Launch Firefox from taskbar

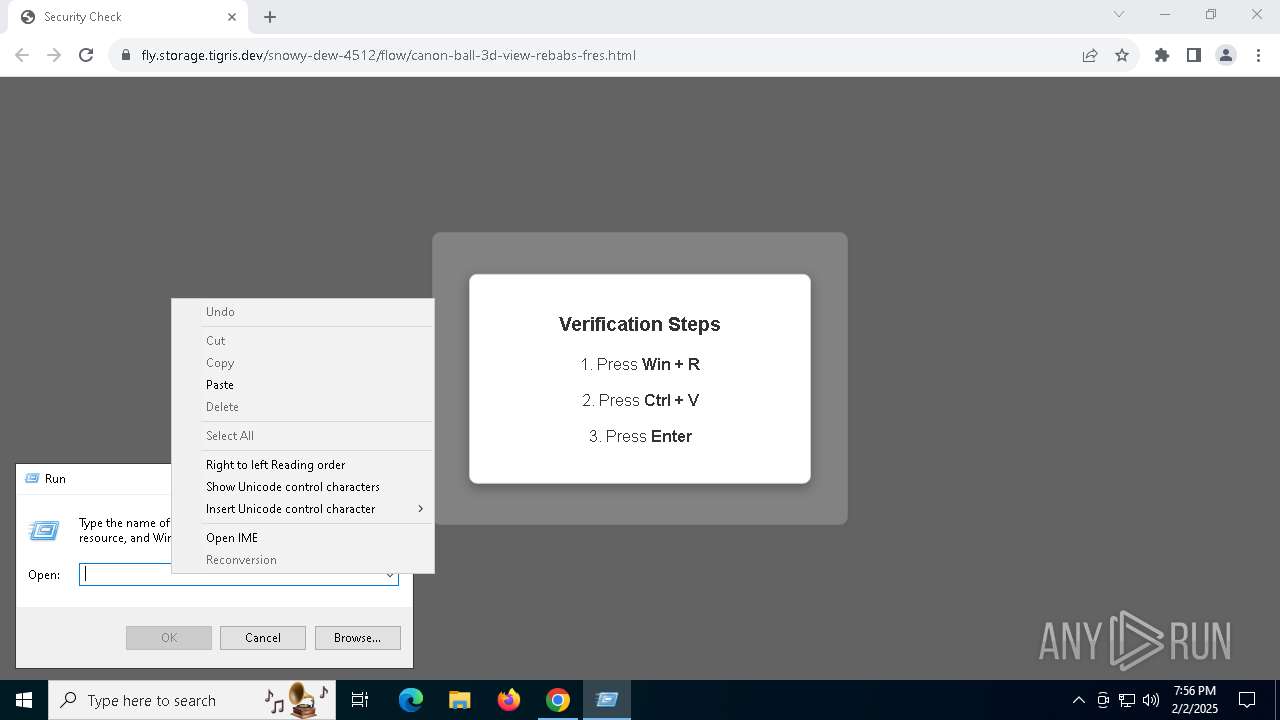tap(509, 700)
